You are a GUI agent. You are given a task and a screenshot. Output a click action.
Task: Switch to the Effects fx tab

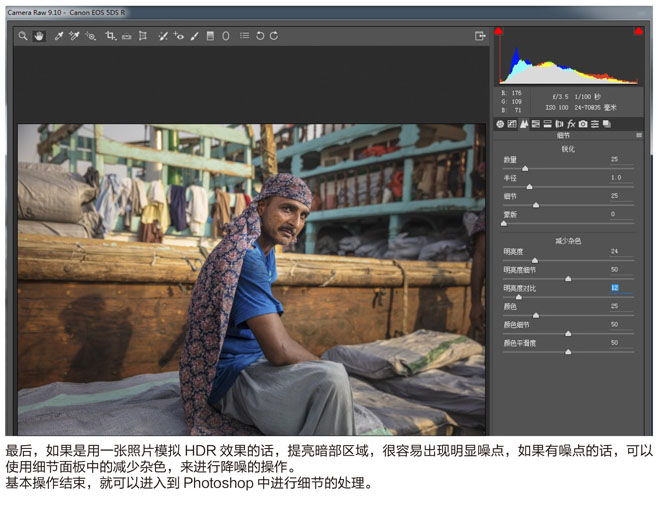tap(571, 124)
